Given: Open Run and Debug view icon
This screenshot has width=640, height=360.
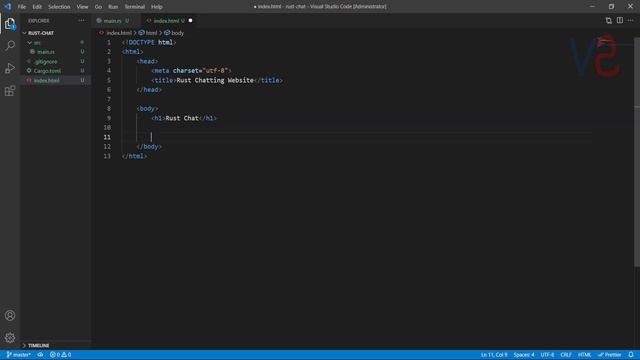Looking at the screenshot, I should click(x=10, y=68).
